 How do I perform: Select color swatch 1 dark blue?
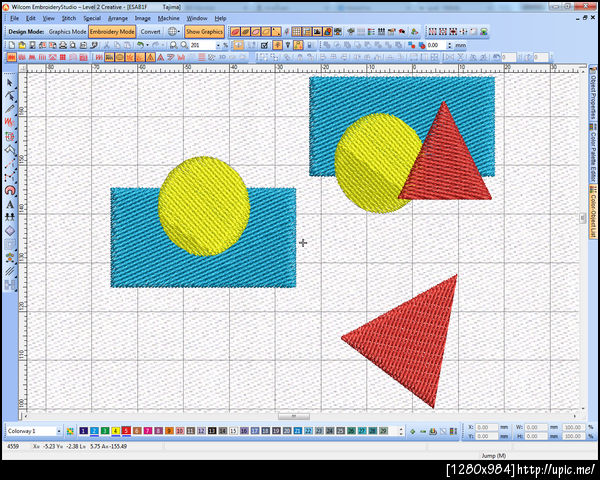pos(83,431)
